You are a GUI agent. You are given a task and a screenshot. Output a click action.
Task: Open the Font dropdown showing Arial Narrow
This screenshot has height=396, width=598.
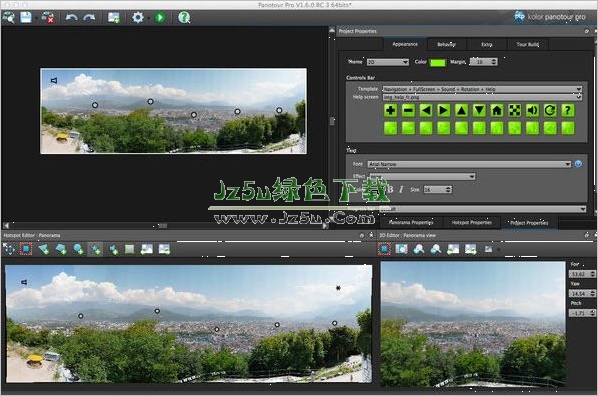tap(469, 164)
